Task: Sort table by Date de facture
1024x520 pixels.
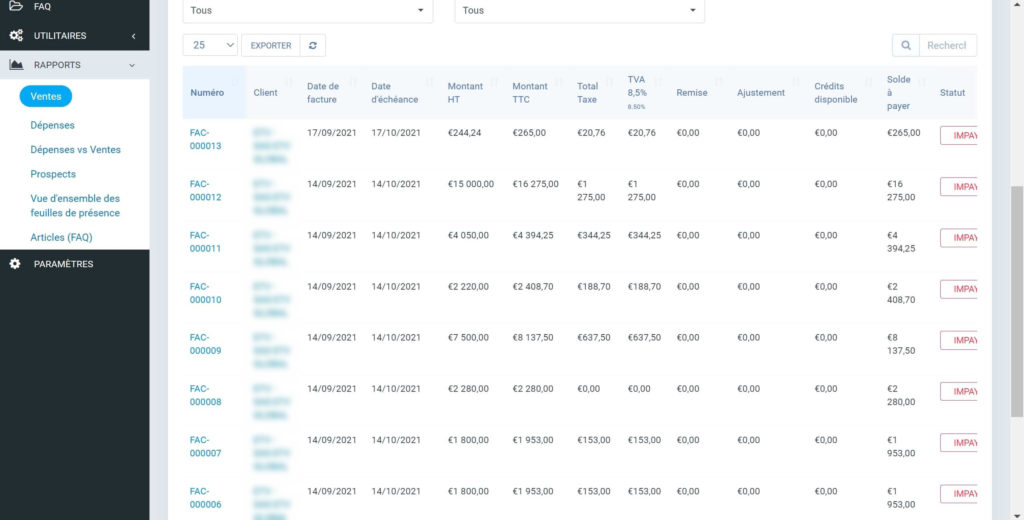Action: (x=332, y=93)
